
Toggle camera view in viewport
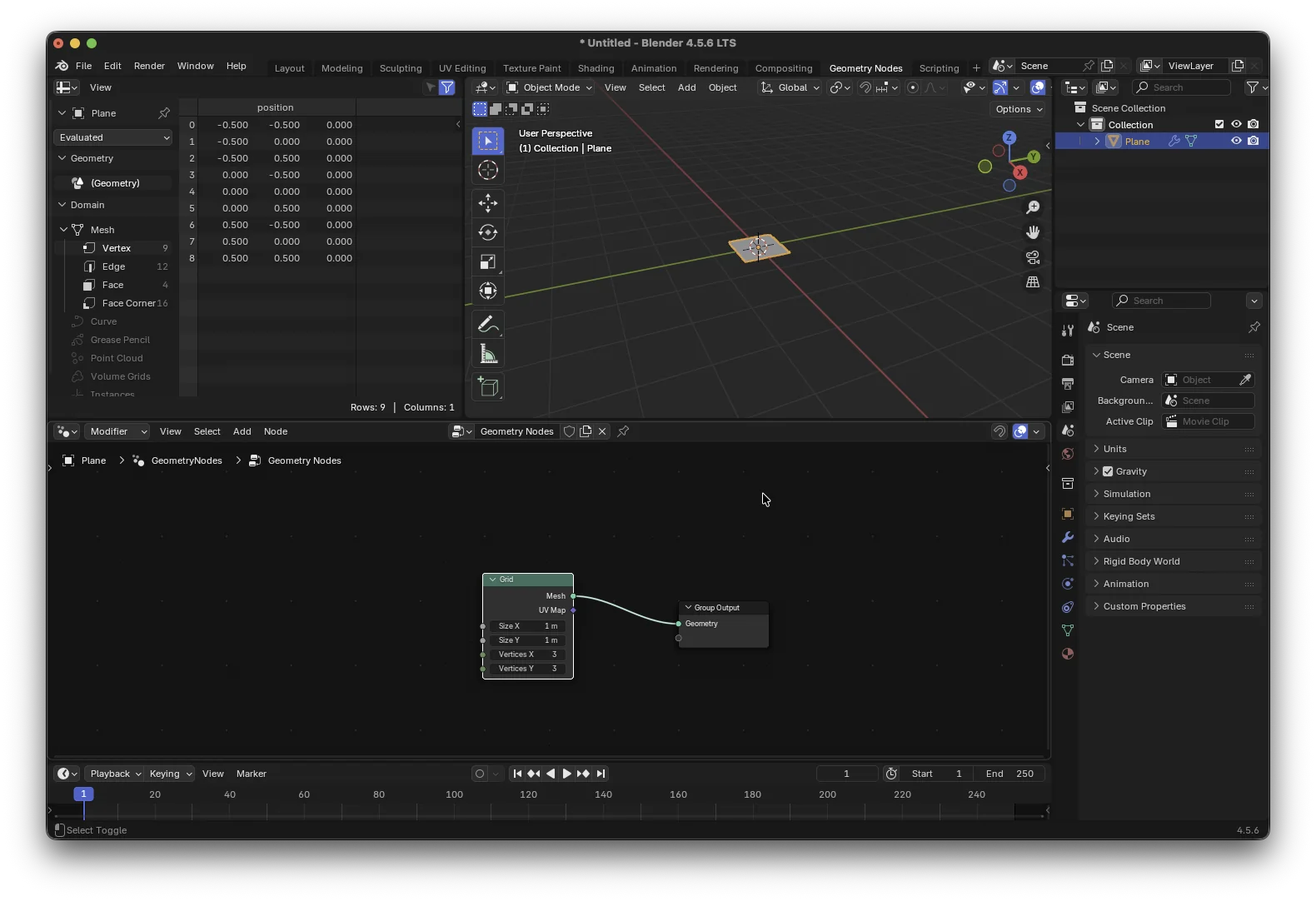click(1033, 257)
